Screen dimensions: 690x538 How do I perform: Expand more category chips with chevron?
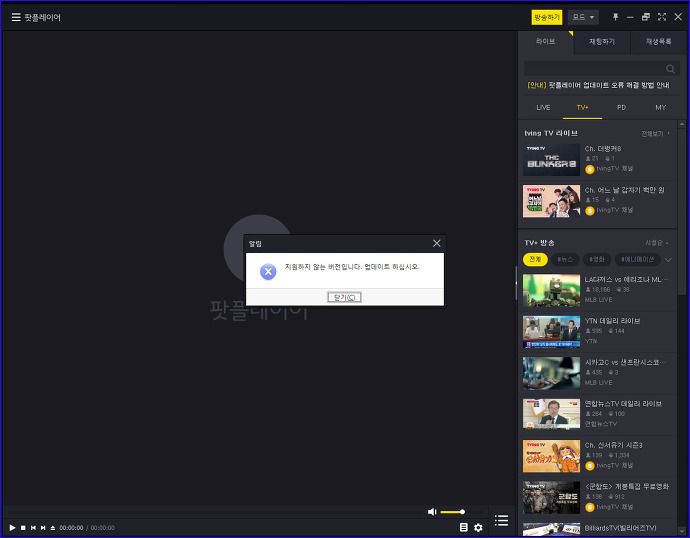(668, 260)
